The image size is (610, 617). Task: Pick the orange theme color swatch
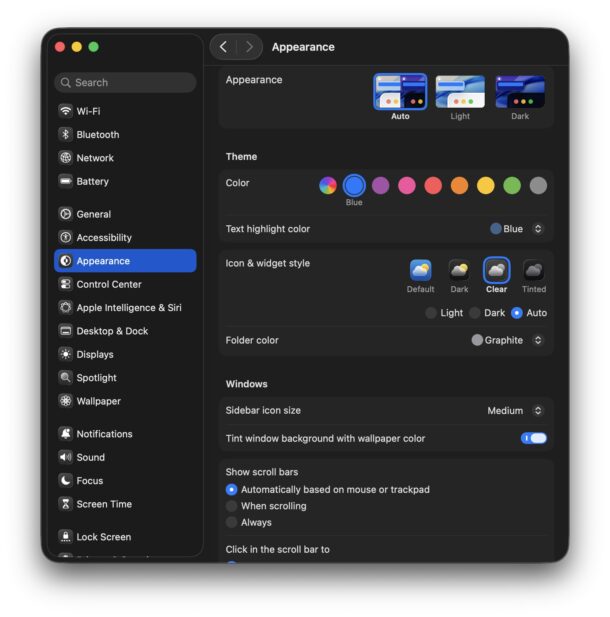(x=459, y=185)
